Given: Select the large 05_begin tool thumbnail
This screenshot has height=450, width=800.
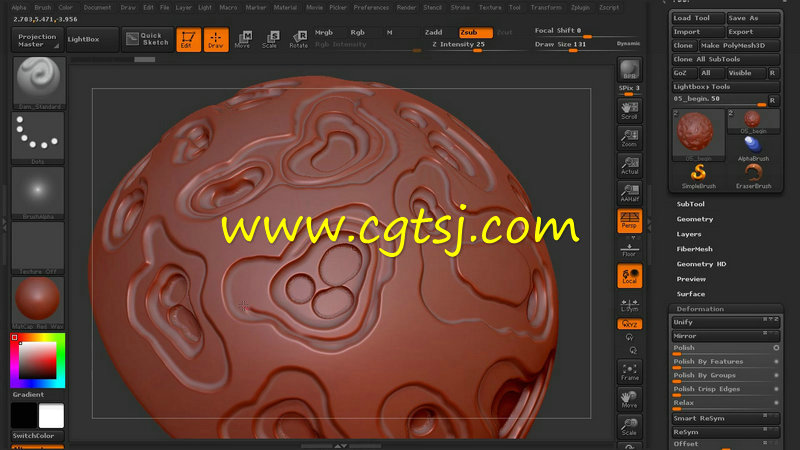Looking at the screenshot, I should (x=698, y=135).
